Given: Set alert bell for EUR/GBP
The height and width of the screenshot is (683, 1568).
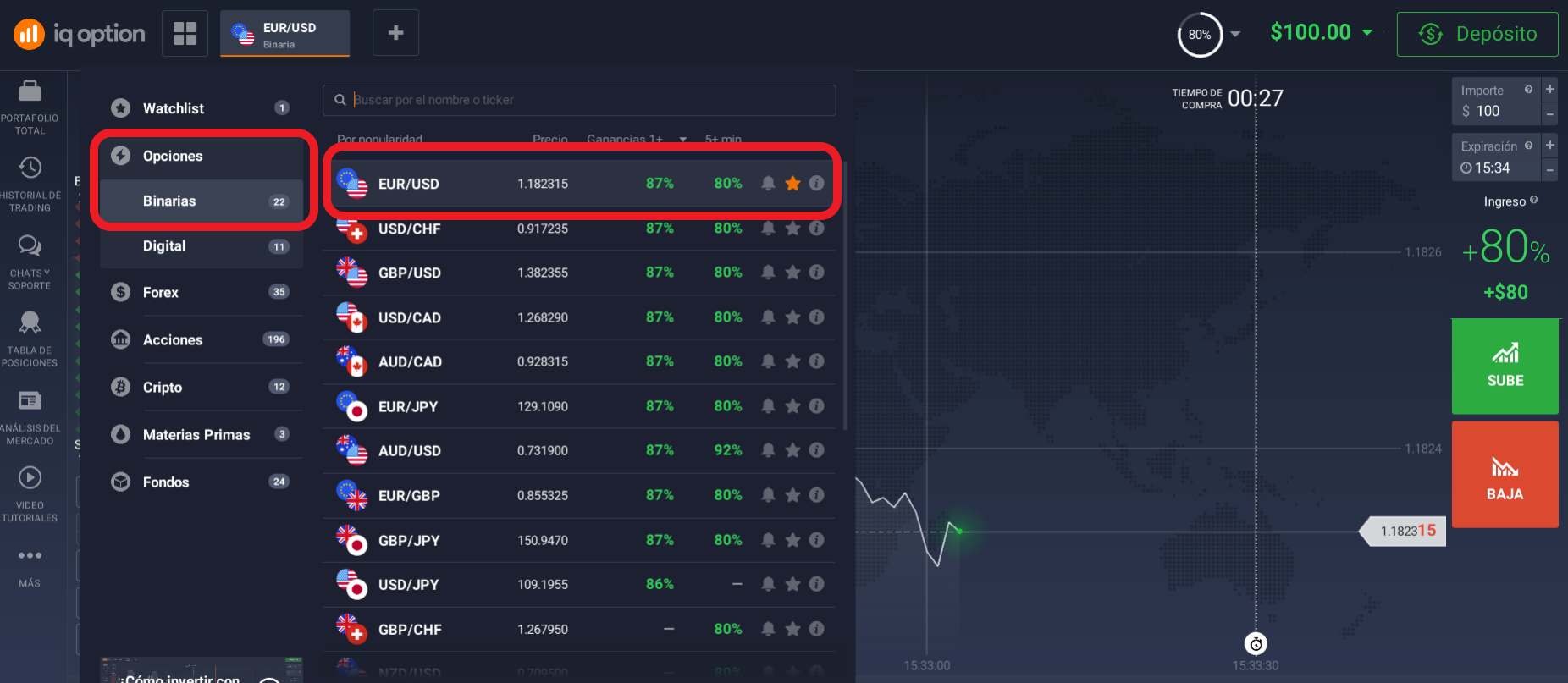Looking at the screenshot, I should [x=768, y=495].
